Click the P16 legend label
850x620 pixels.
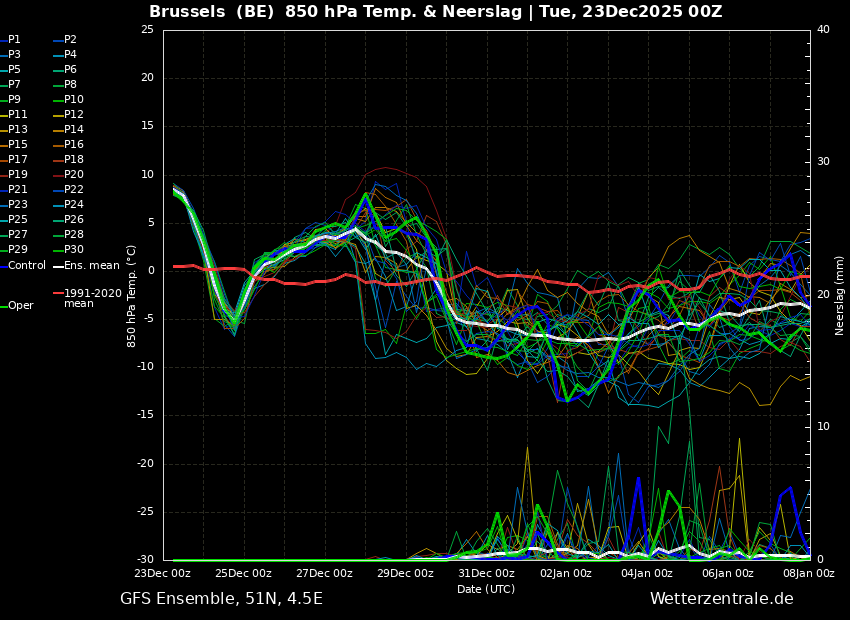(74, 145)
